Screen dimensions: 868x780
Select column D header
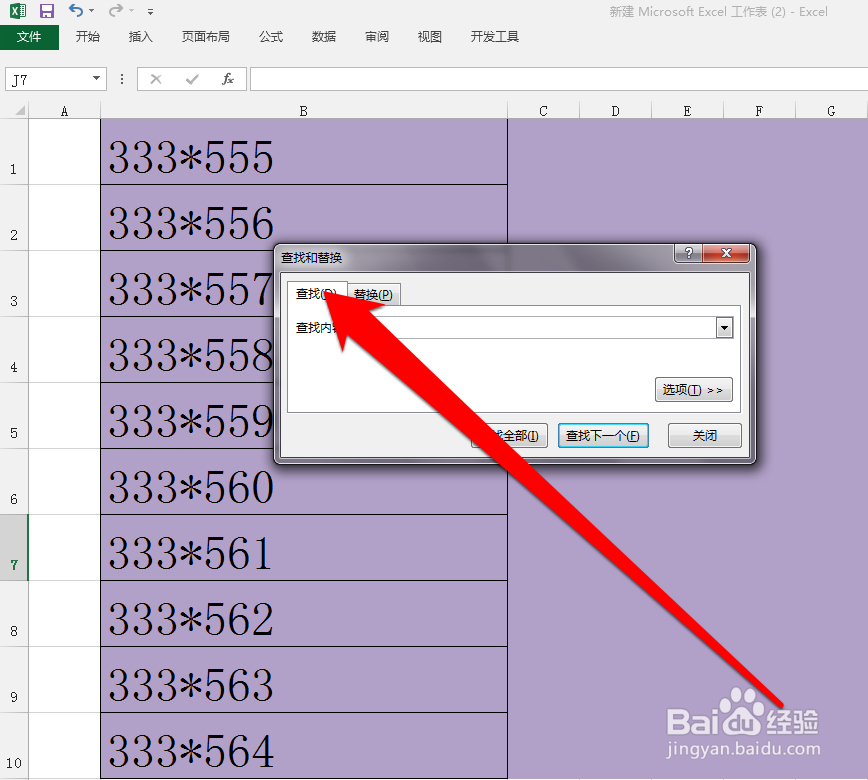click(x=616, y=111)
